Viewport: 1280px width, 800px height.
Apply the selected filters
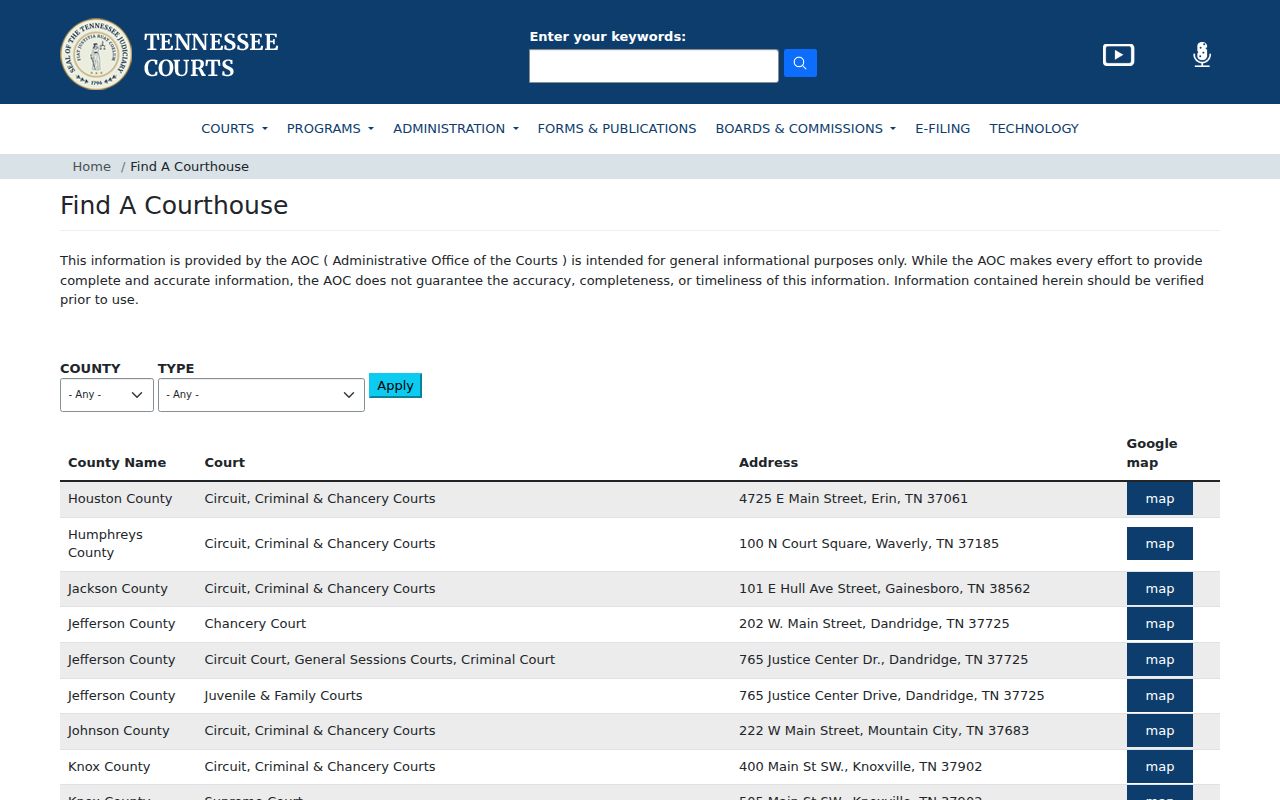(x=395, y=385)
